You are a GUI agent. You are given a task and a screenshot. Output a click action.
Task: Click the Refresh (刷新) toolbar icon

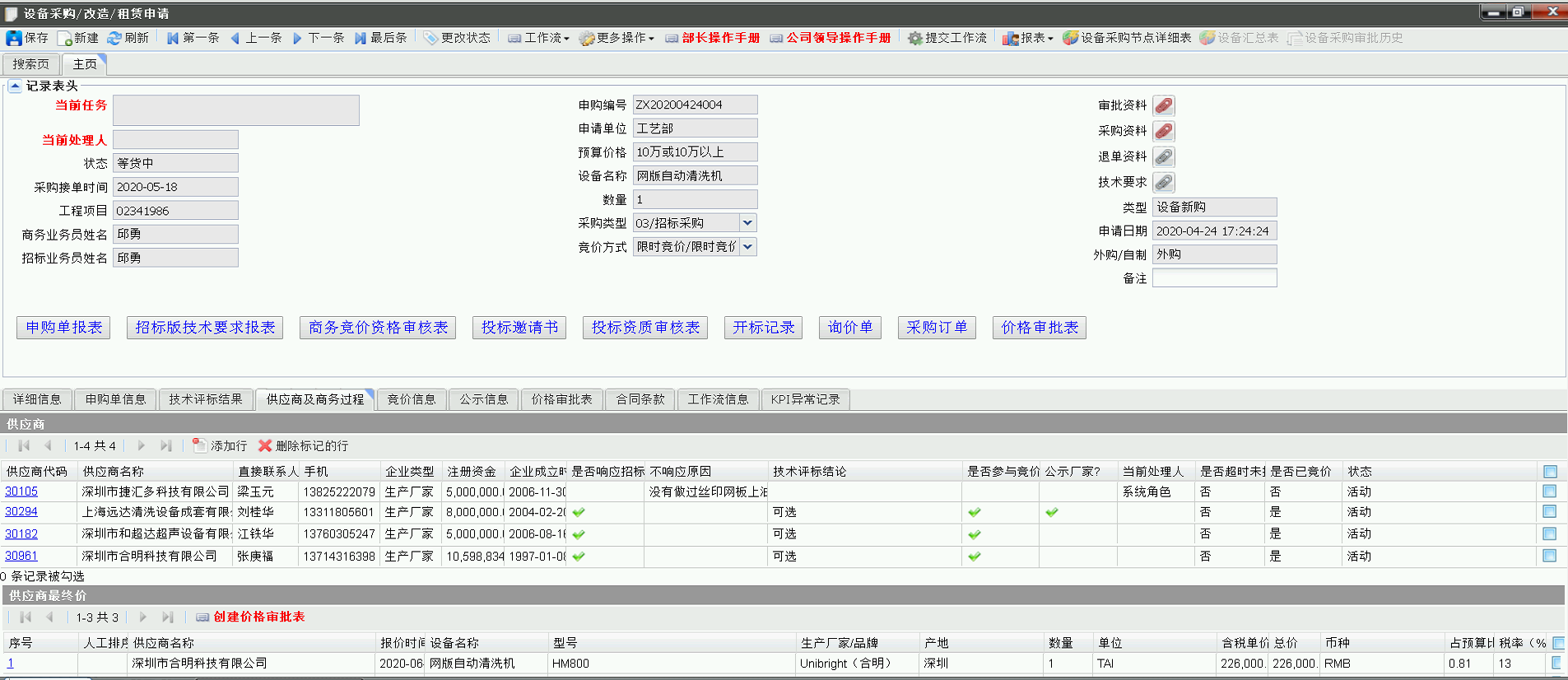pyautogui.click(x=114, y=38)
